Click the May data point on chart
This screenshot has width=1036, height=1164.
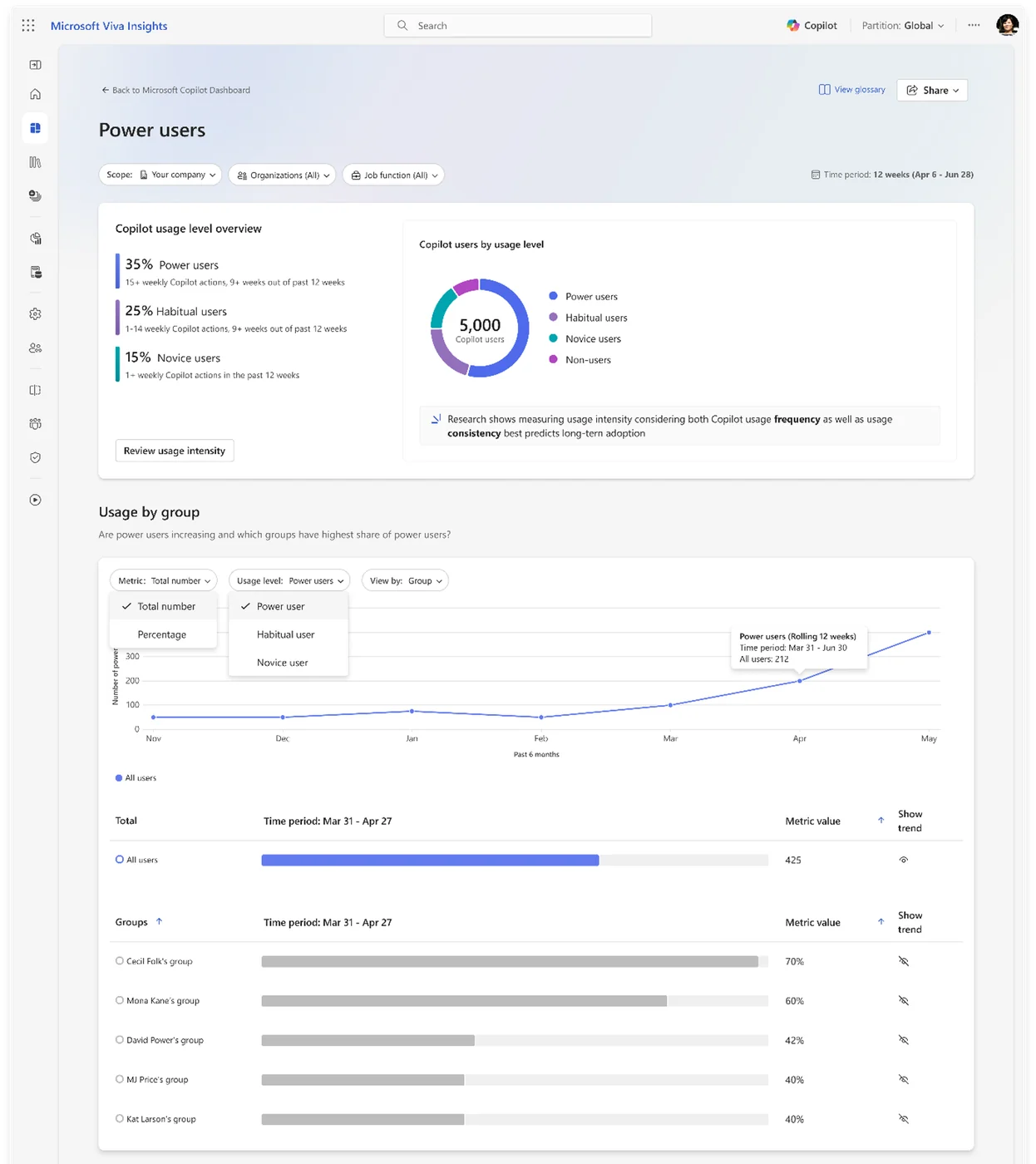coord(929,633)
